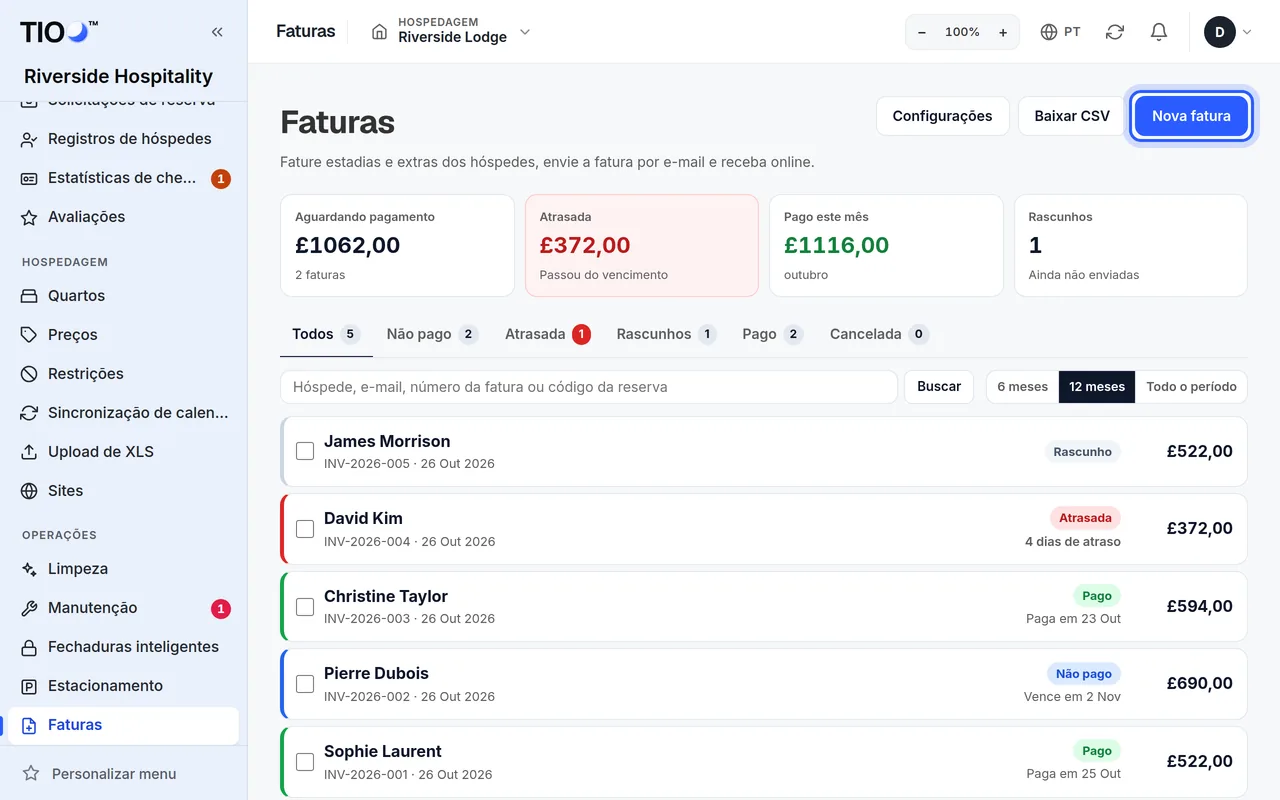Click Baixar CSV button
The width and height of the screenshot is (1280, 800).
tap(1072, 116)
